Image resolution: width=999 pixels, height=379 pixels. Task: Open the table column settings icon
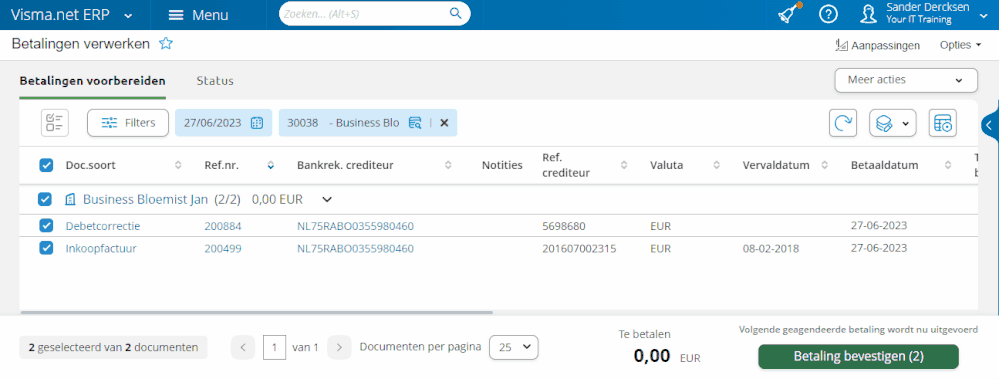click(x=943, y=123)
